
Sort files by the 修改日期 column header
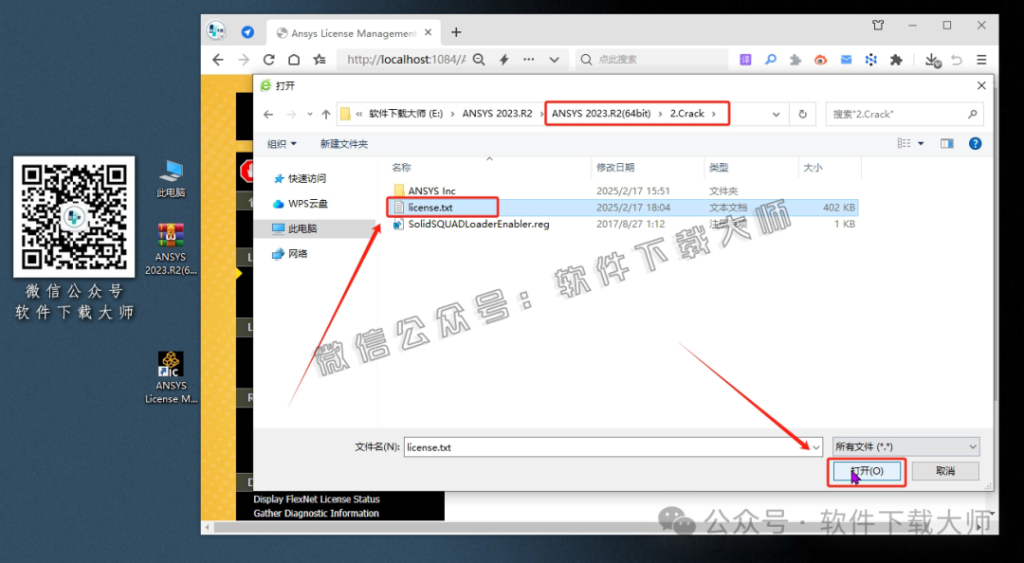(x=648, y=168)
